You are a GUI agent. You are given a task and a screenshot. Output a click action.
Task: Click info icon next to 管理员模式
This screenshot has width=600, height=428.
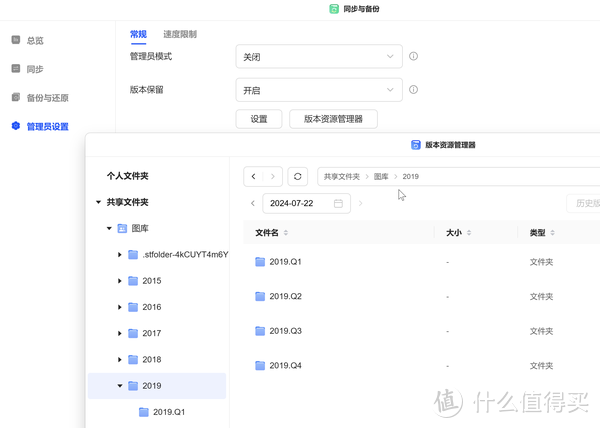click(413, 57)
